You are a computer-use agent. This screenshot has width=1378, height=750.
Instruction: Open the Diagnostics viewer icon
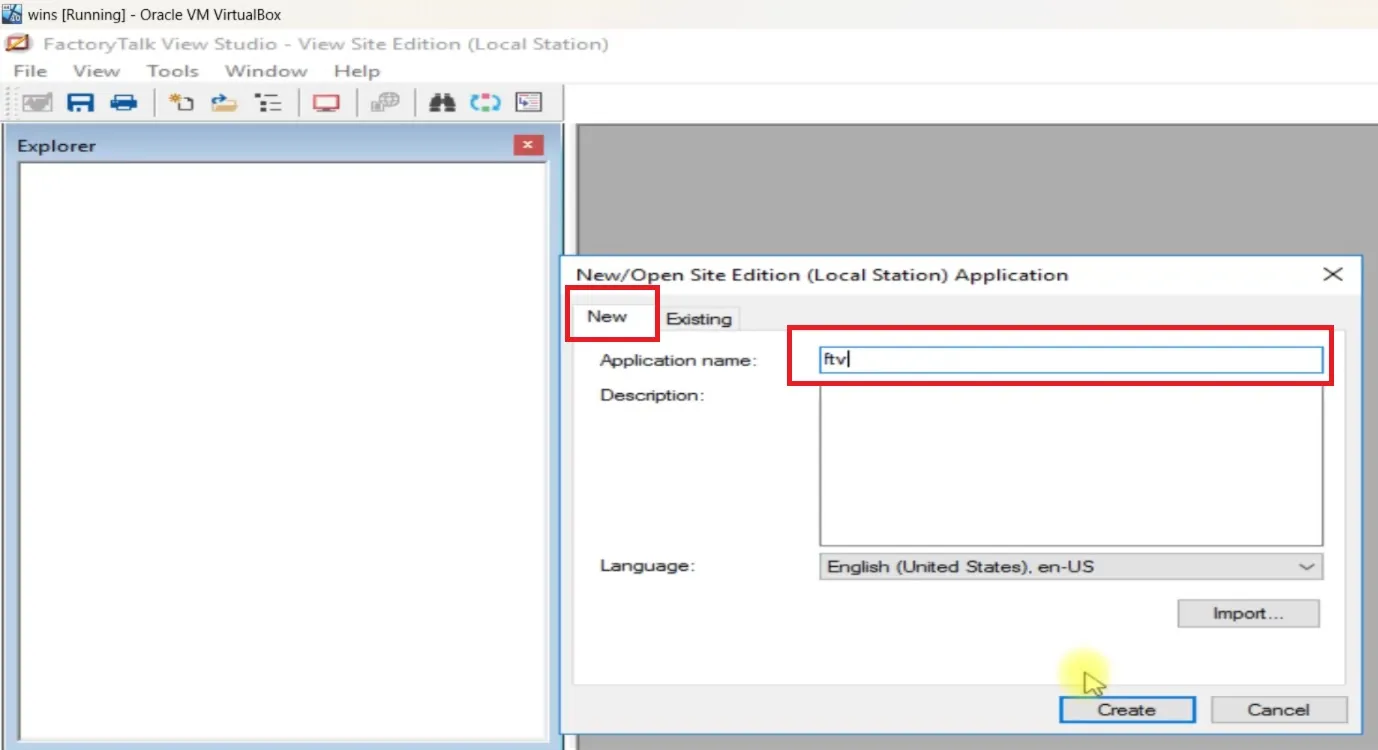(x=529, y=101)
